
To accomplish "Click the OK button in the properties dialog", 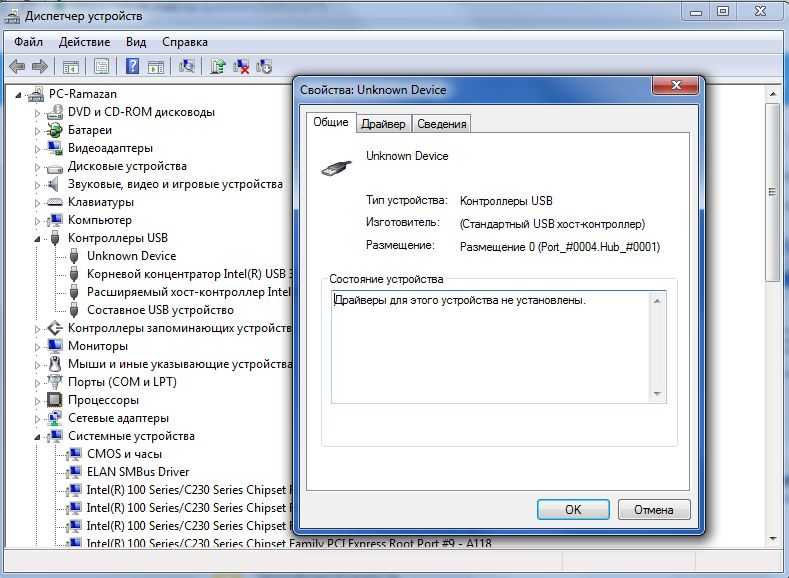I will [x=573, y=510].
